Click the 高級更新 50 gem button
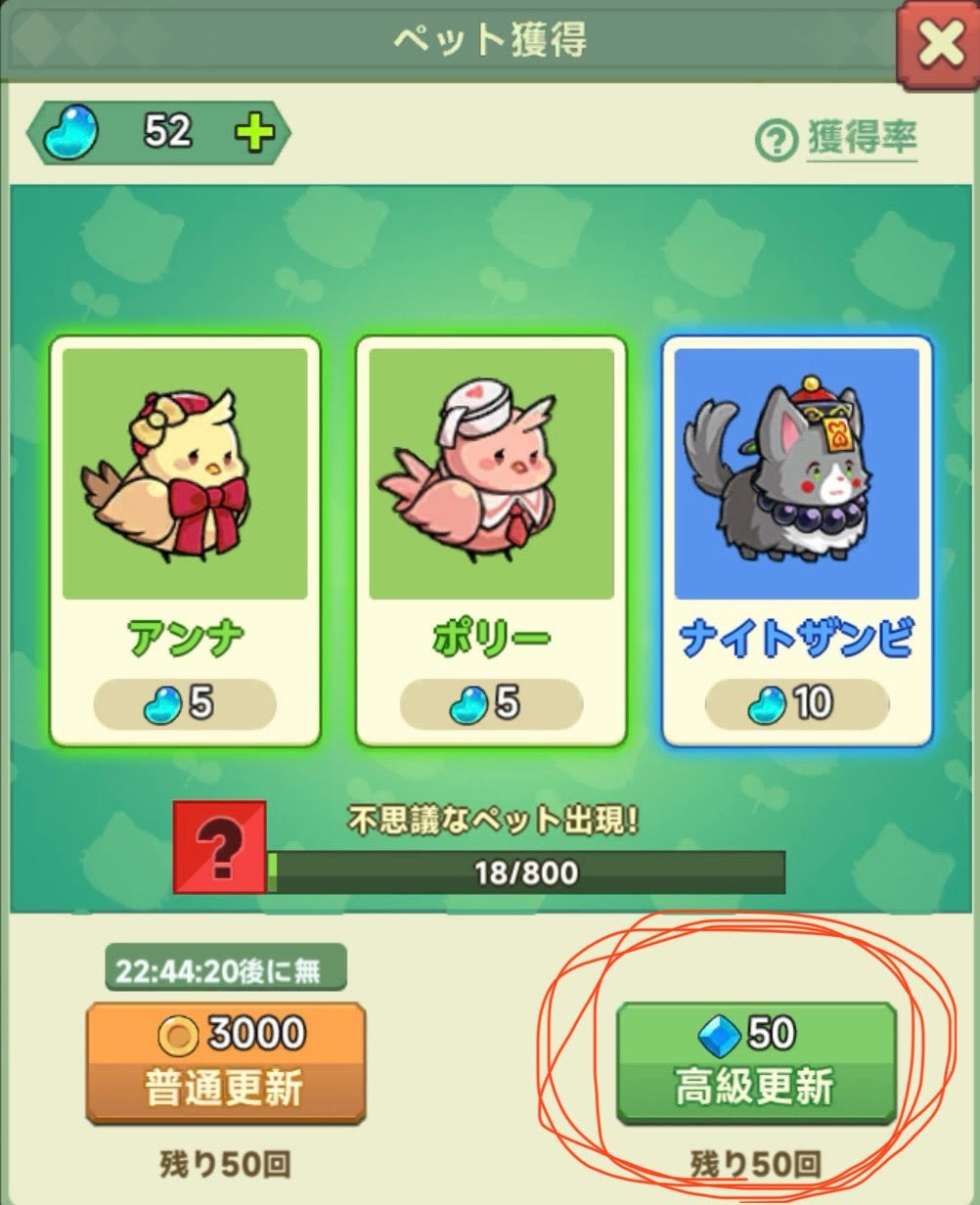980x1205 pixels. [x=756, y=1062]
